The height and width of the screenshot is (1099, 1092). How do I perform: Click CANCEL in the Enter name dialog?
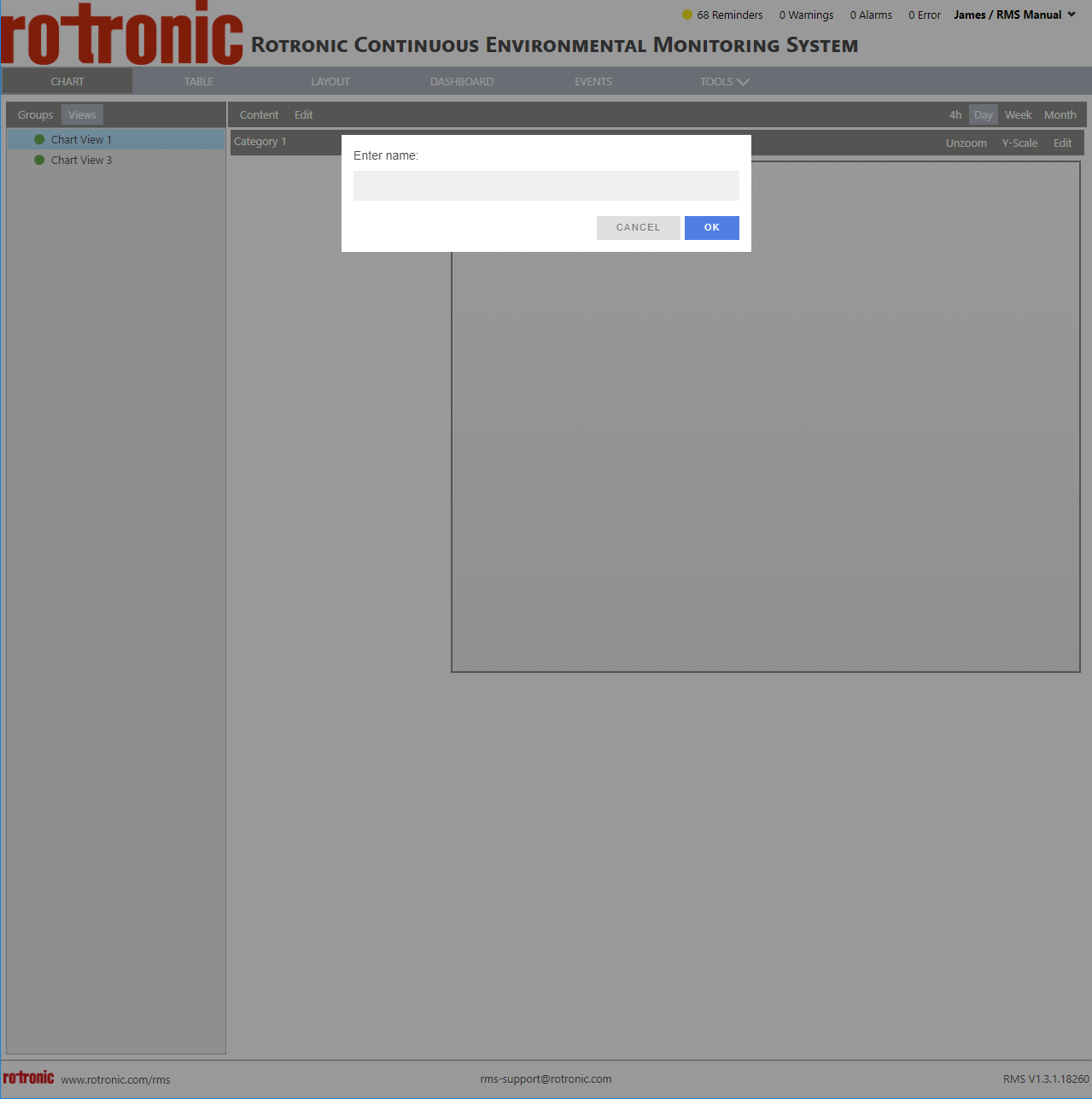coord(638,228)
